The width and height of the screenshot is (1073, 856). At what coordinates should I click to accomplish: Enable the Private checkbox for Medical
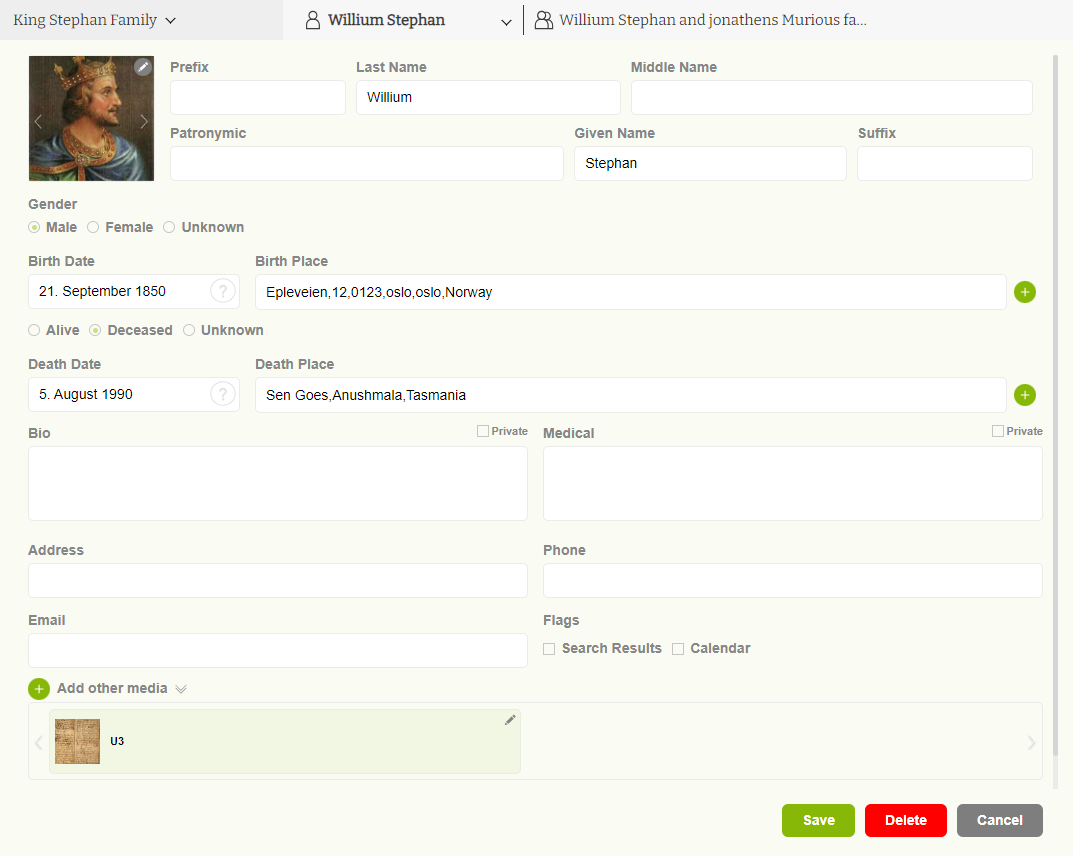996,430
